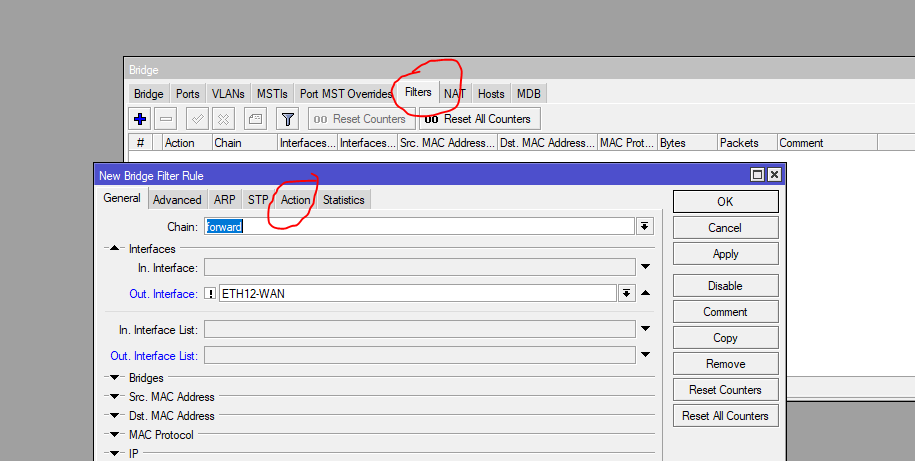Image resolution: width=915 pixels, height=461 pixels.
Task: Collapse the Interfaces section
Action: click(x=115, y=249)
